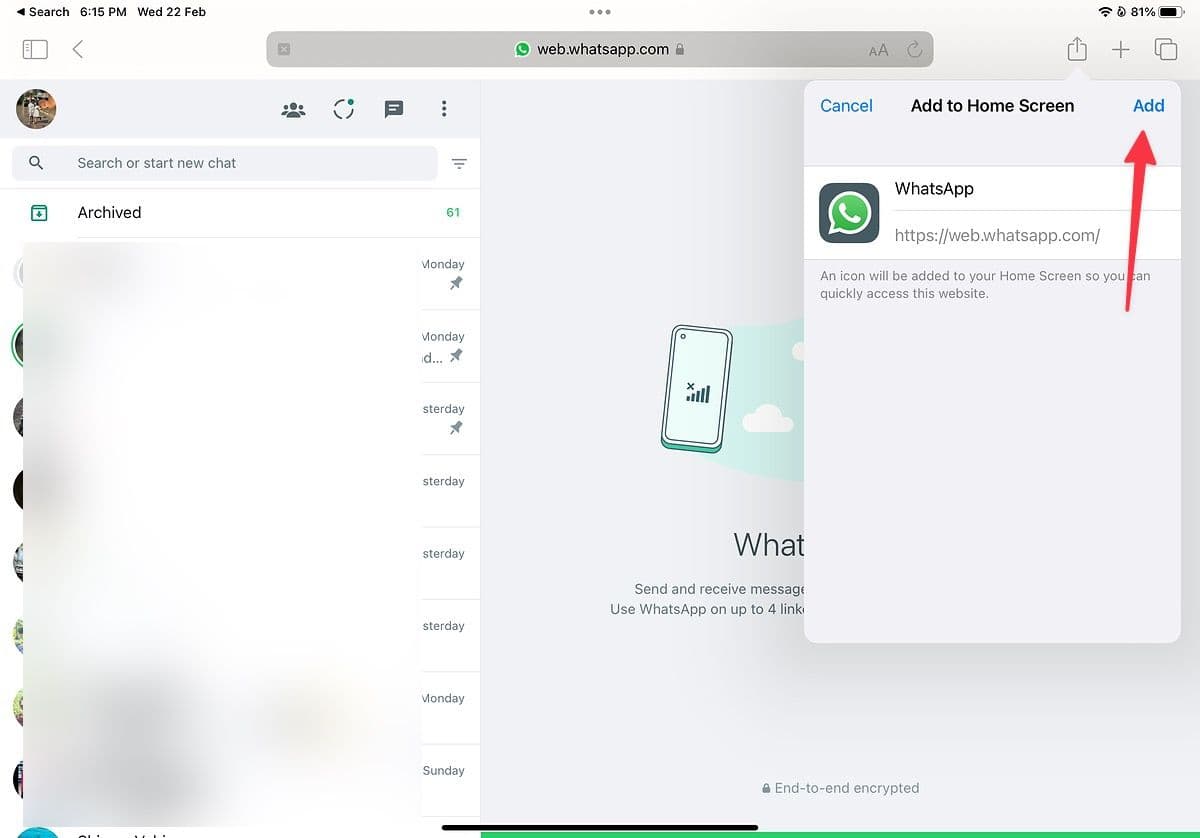Viewport: 1200px width, 838px height.
Task: Open the Status updates icon
Action: pos(343,109)
